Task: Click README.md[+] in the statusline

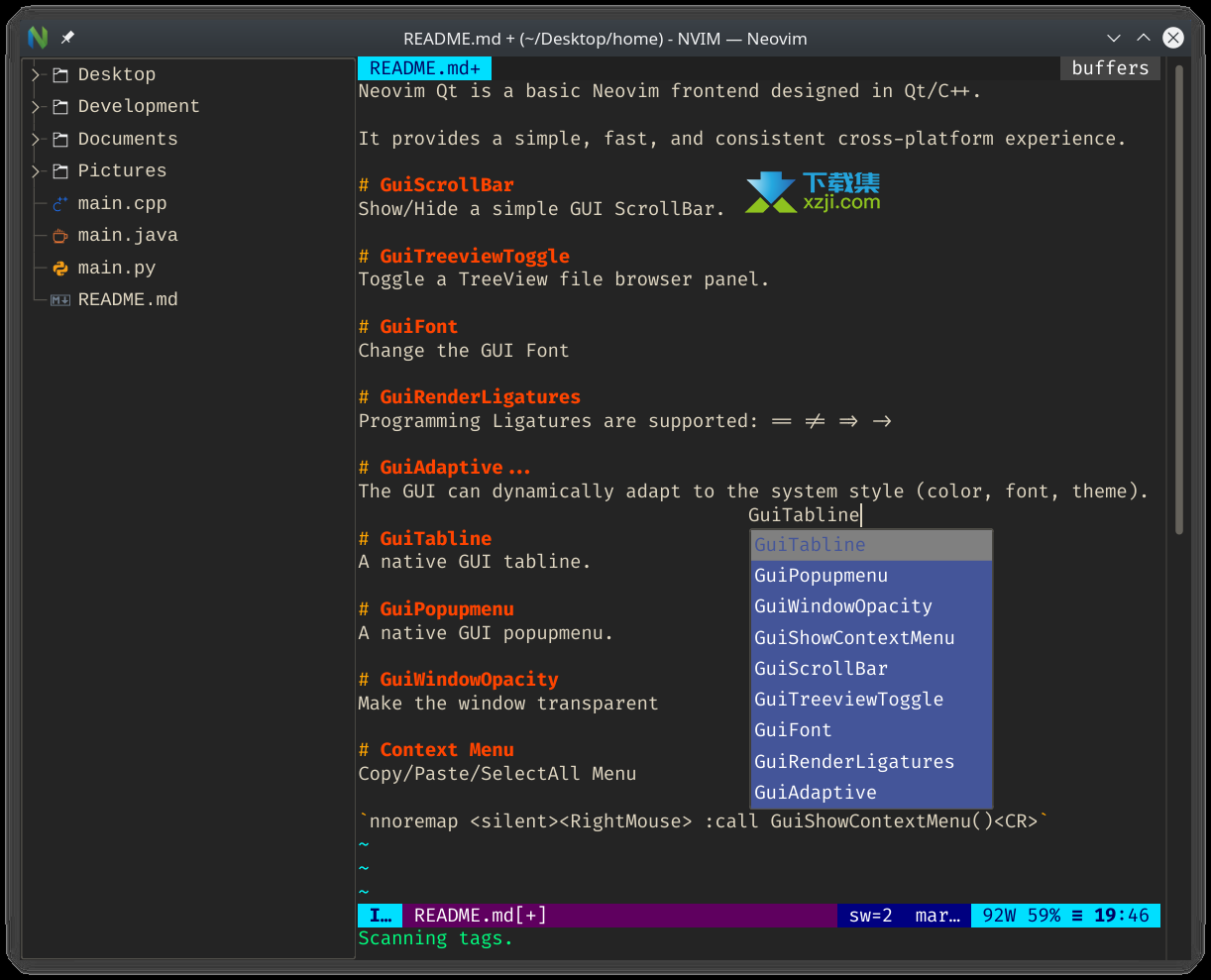Action: click(x=481, y=916)
